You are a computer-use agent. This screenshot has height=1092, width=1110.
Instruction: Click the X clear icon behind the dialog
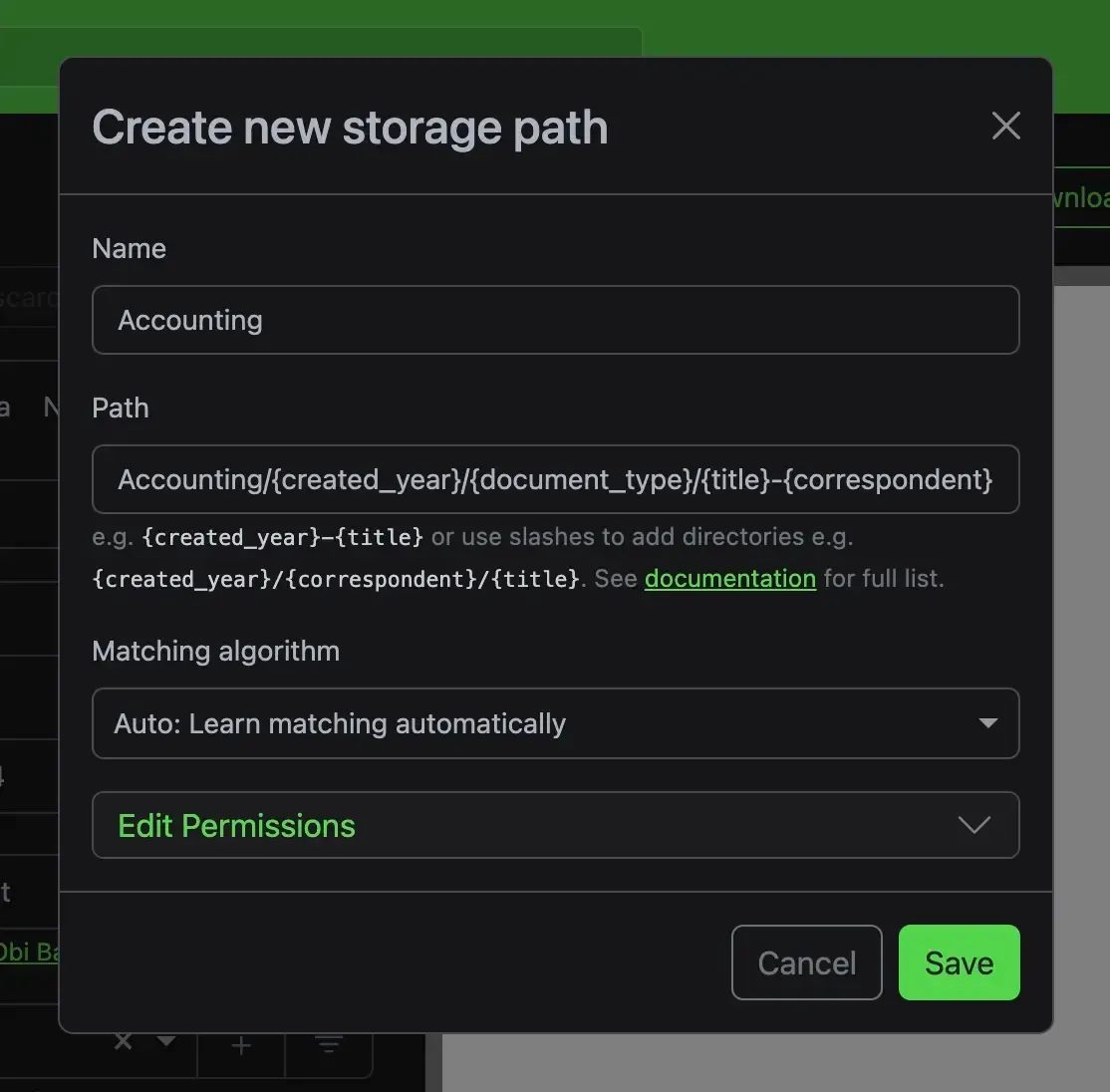pyautogui.click(x=124, y=1042)
